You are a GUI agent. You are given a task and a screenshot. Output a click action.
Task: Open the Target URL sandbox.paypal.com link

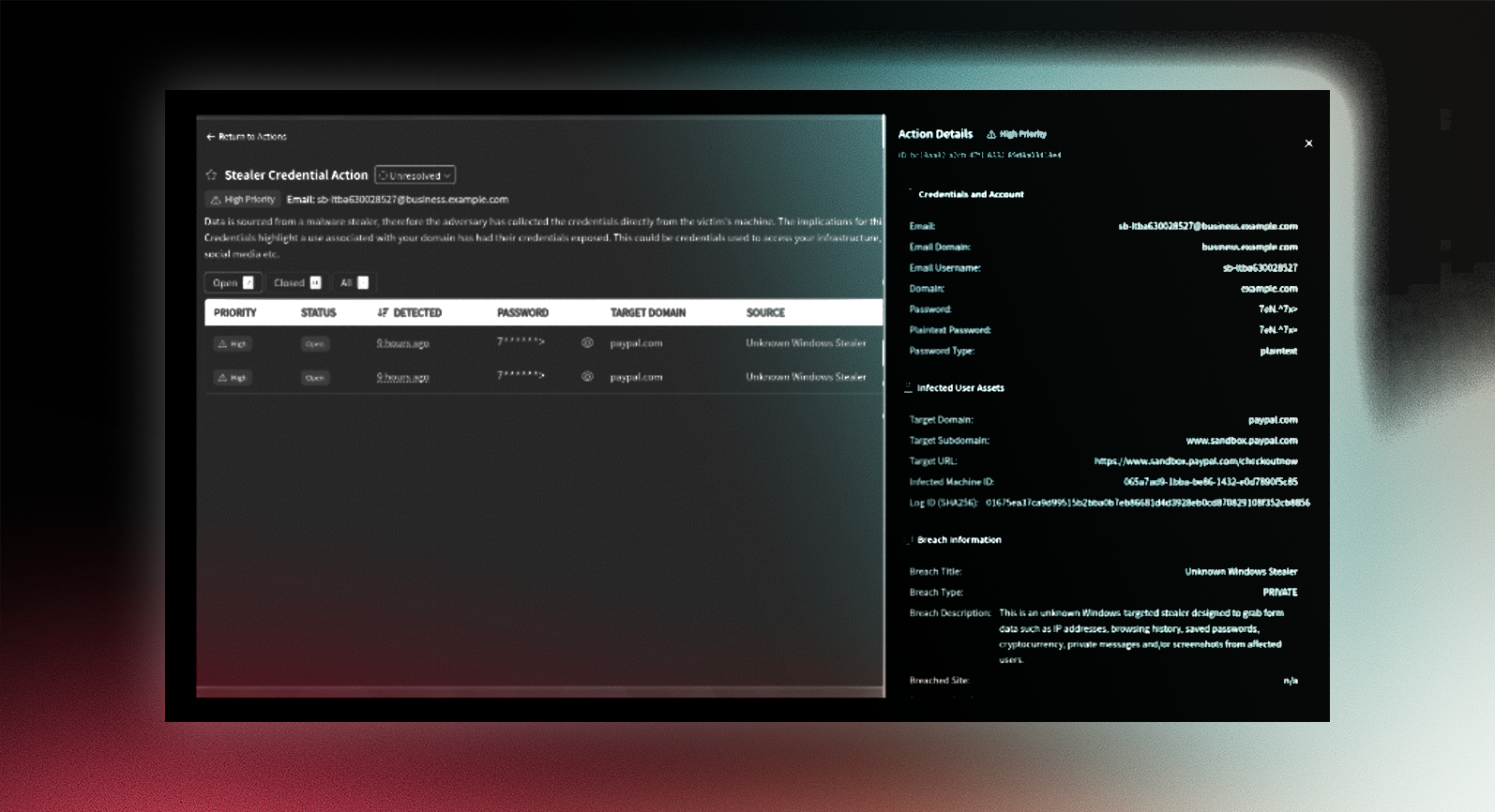(1196, 461)
